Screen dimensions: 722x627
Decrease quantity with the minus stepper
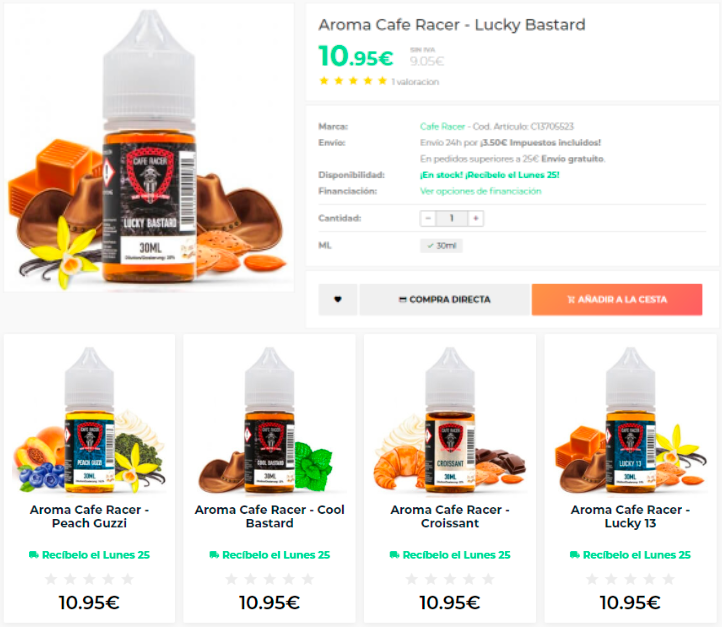tap(428, 218)
